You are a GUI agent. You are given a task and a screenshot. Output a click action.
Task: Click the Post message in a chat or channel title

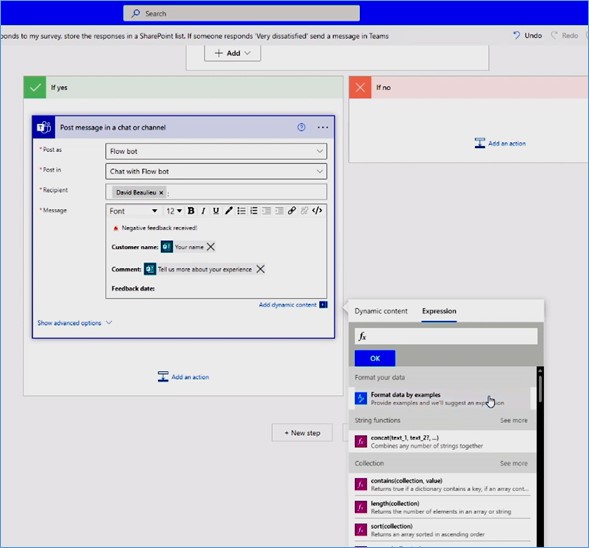pyautogui.click(x=113, y=127)
